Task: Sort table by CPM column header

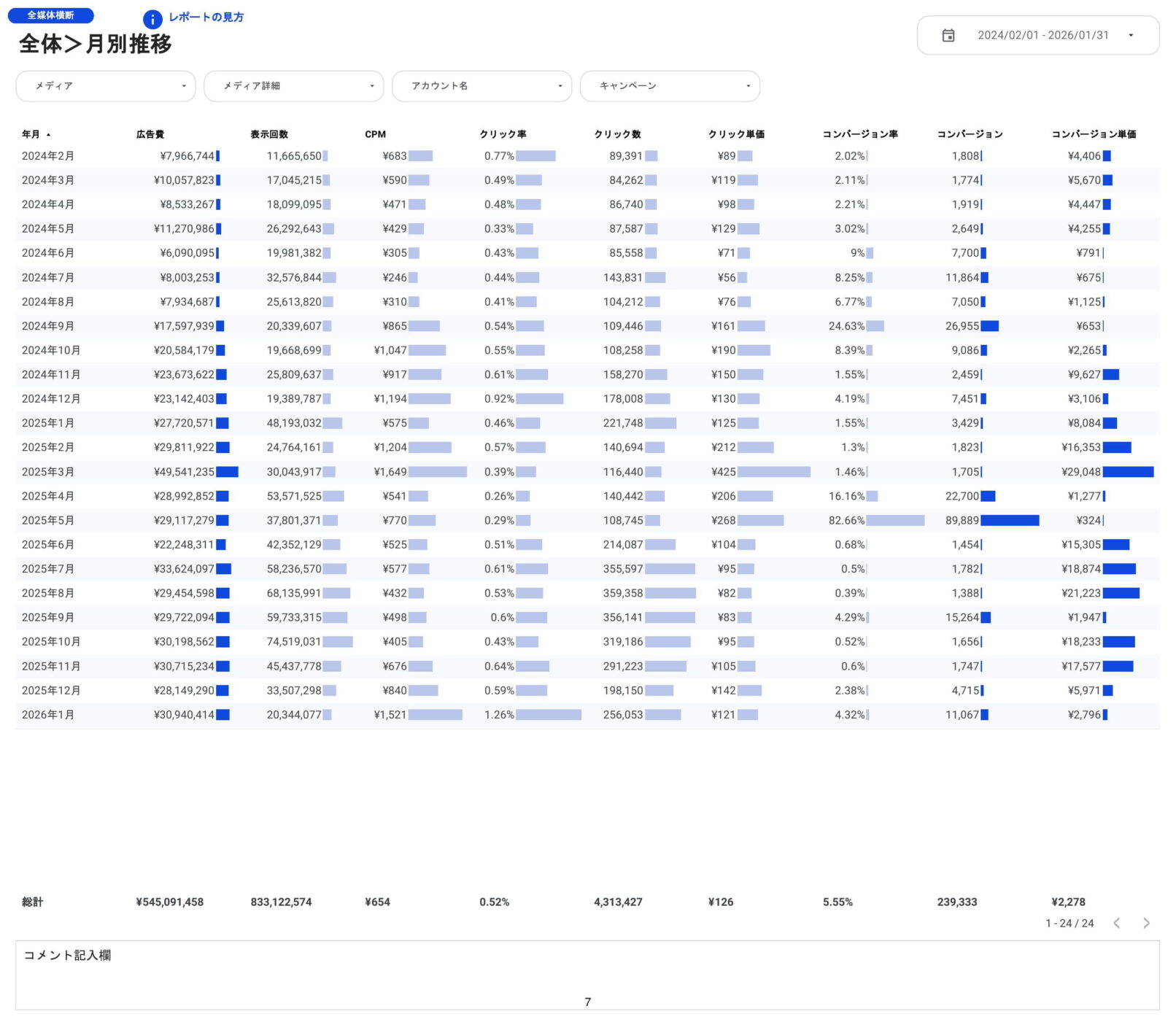Action: 375,134
